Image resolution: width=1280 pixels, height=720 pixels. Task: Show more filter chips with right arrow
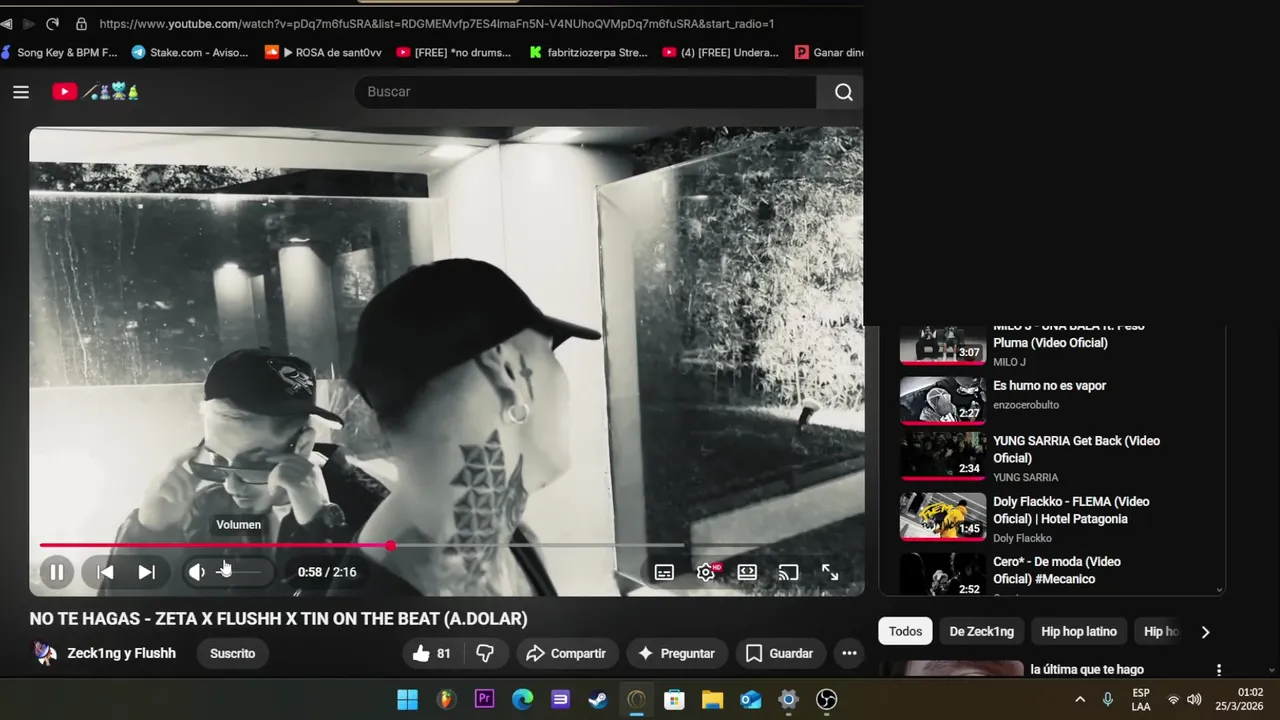point(1205,632)
